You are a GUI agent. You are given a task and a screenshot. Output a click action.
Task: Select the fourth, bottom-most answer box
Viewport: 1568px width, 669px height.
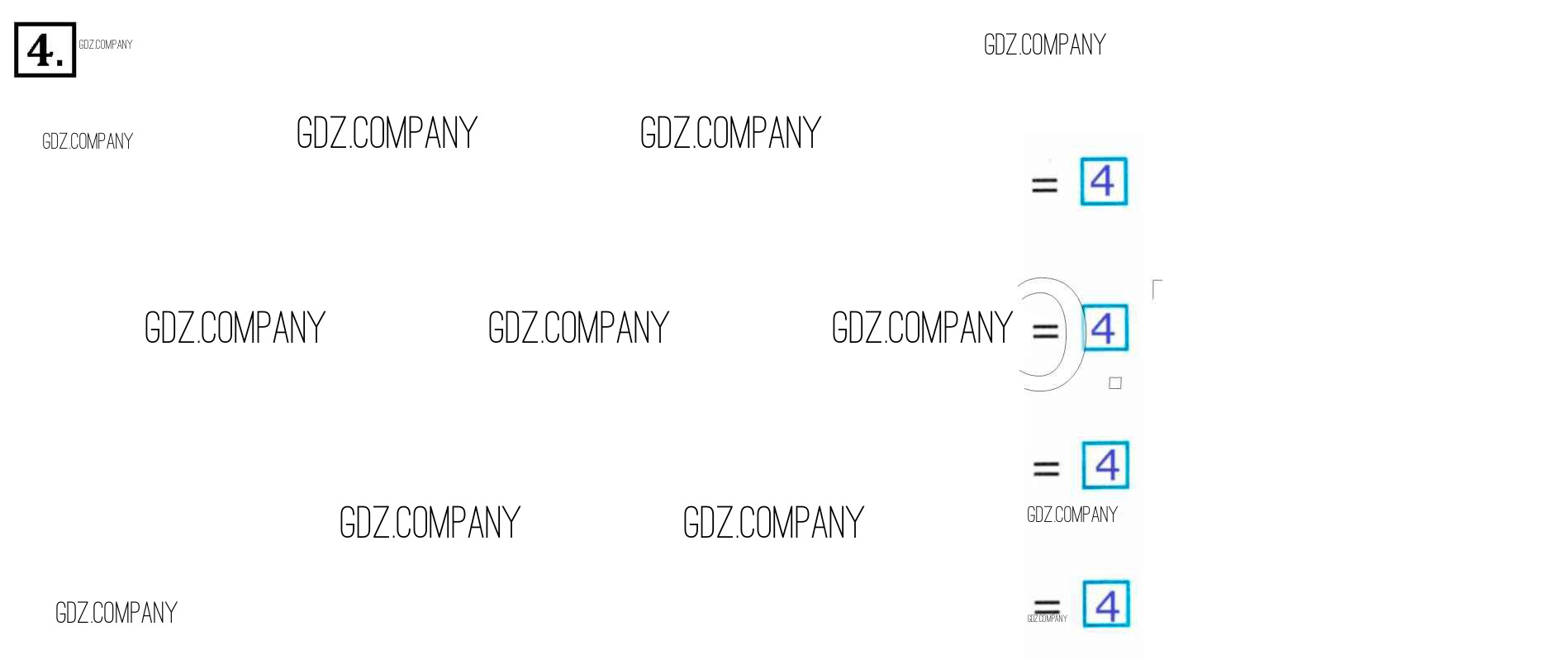[1106, 605]
